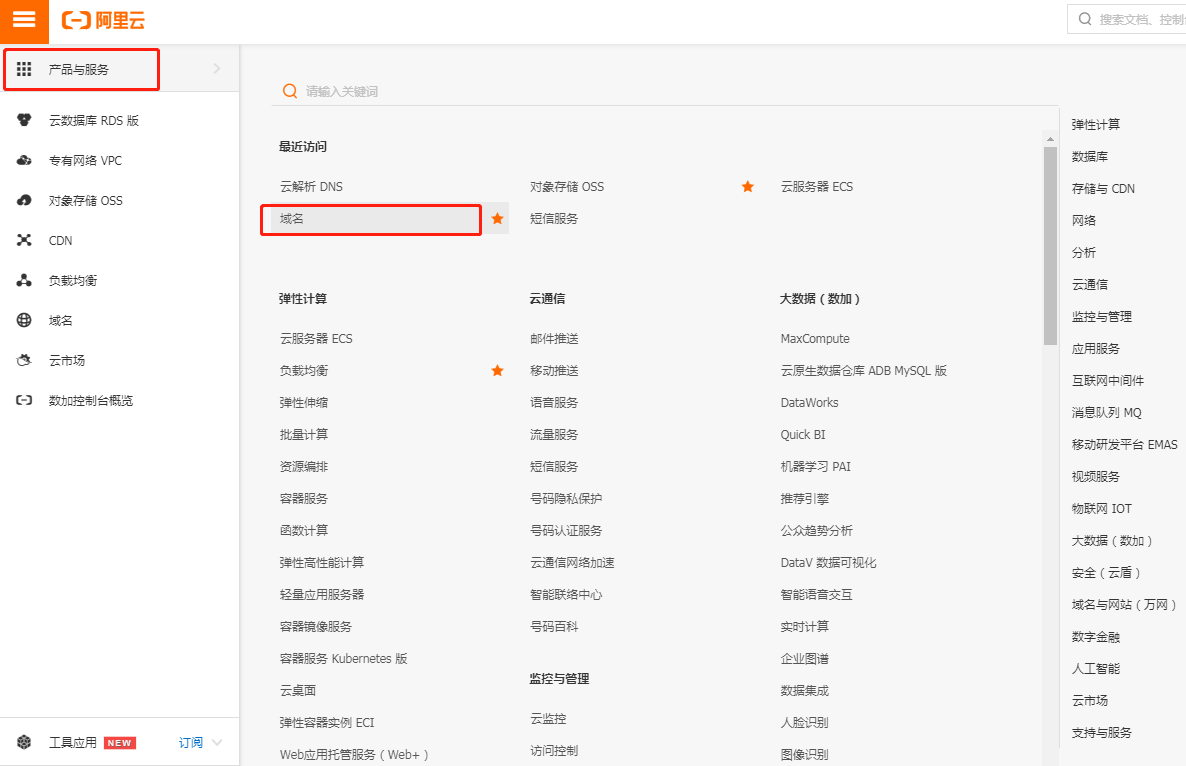Image resolution: width=1186 pixels, height=766 pixels.
Task: Click the 云市场 sidebar icon
Action: click(x=24, y=360)
